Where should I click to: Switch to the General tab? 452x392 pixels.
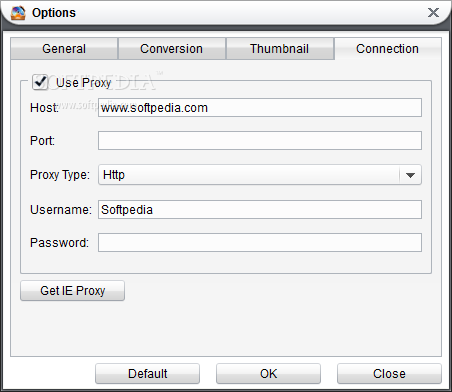(64, 49)
